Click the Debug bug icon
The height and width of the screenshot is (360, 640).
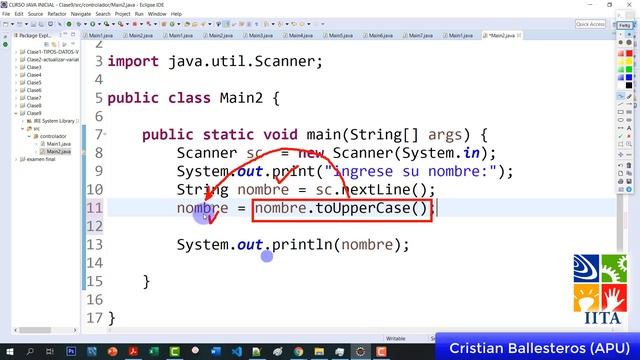click(x=79, y=24)
